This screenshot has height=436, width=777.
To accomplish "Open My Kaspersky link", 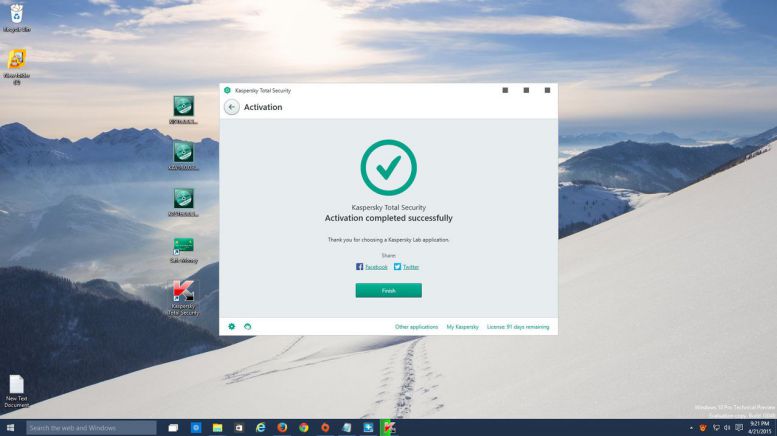I will tap(462, 327).
